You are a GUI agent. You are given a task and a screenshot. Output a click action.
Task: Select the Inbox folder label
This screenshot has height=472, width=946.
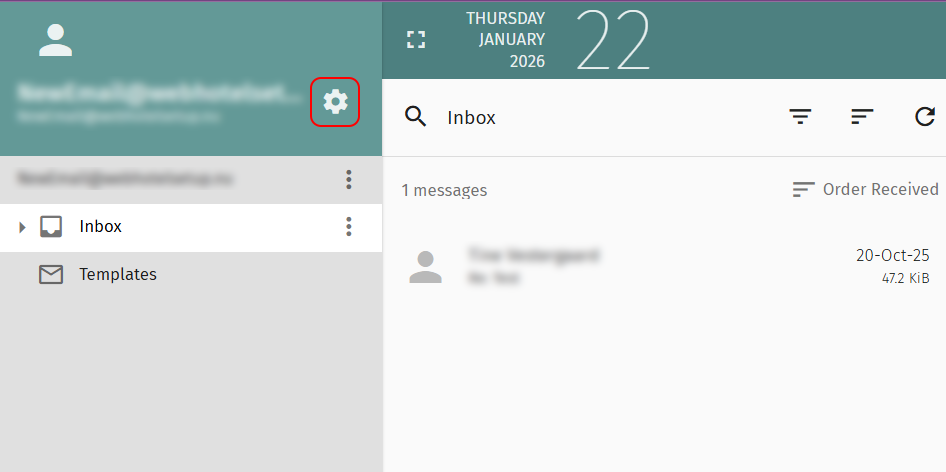[x=101, y=227]
